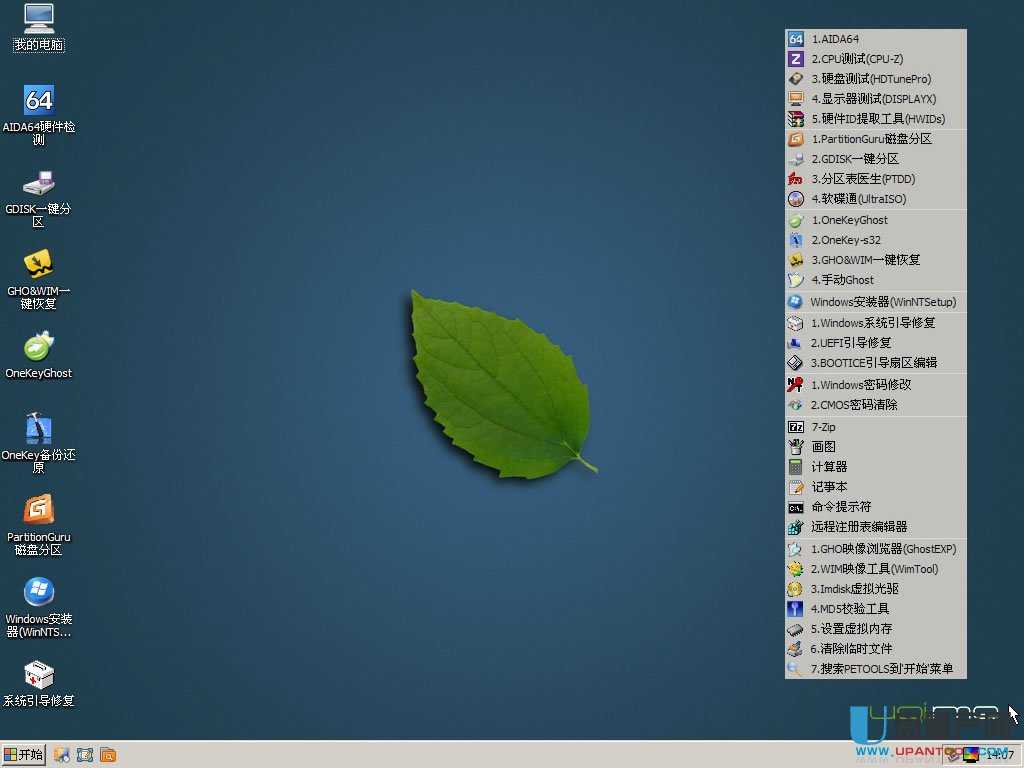Select 3.BOOTICE引导扇区编辑 menu item
1024x768 pixels.
point(873,363)
